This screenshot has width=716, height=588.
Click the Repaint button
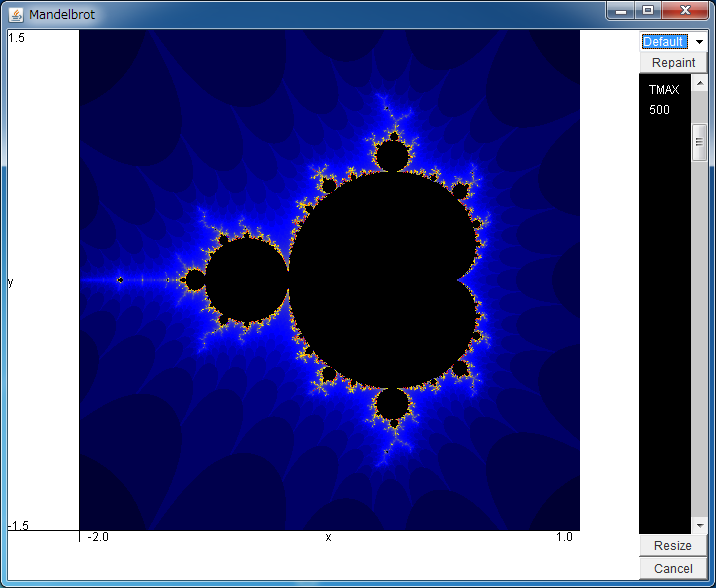pos(673,63)
